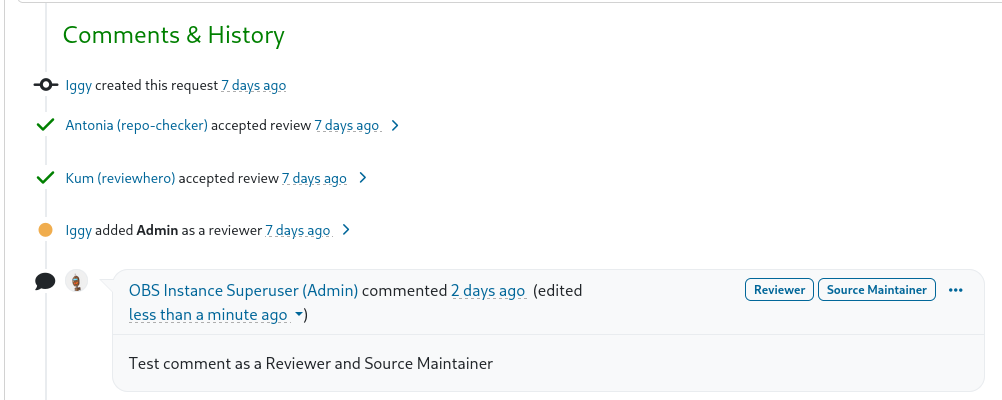The height and width of the screenshot is (400, 1002).
Task: Expand Antonia's accepted review details chevron
Action: 395,126
